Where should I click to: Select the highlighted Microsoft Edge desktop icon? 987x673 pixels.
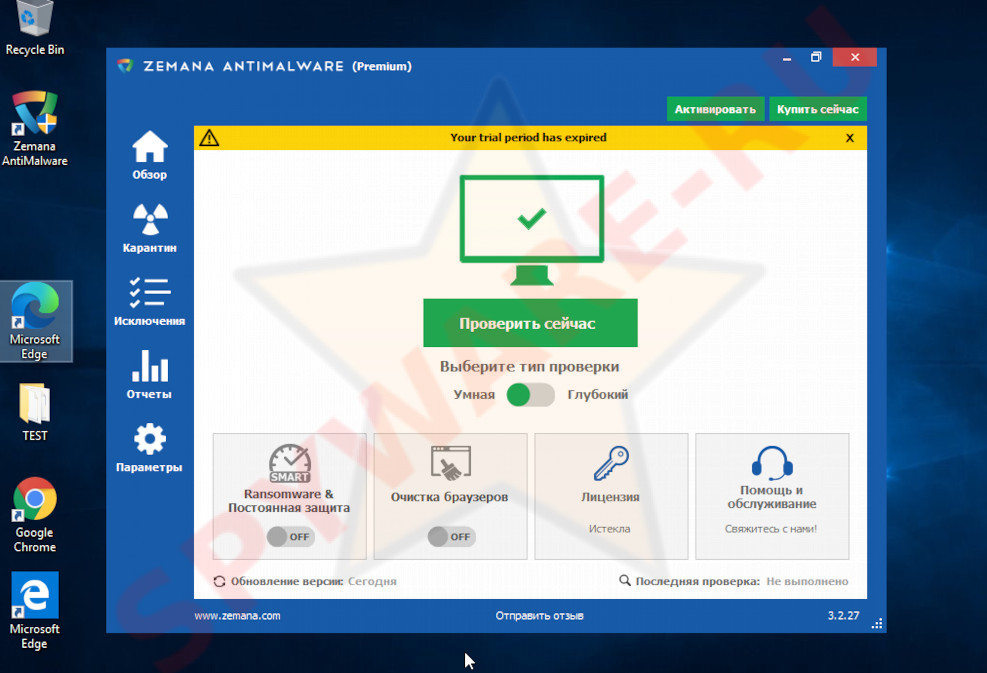point(36,321)
